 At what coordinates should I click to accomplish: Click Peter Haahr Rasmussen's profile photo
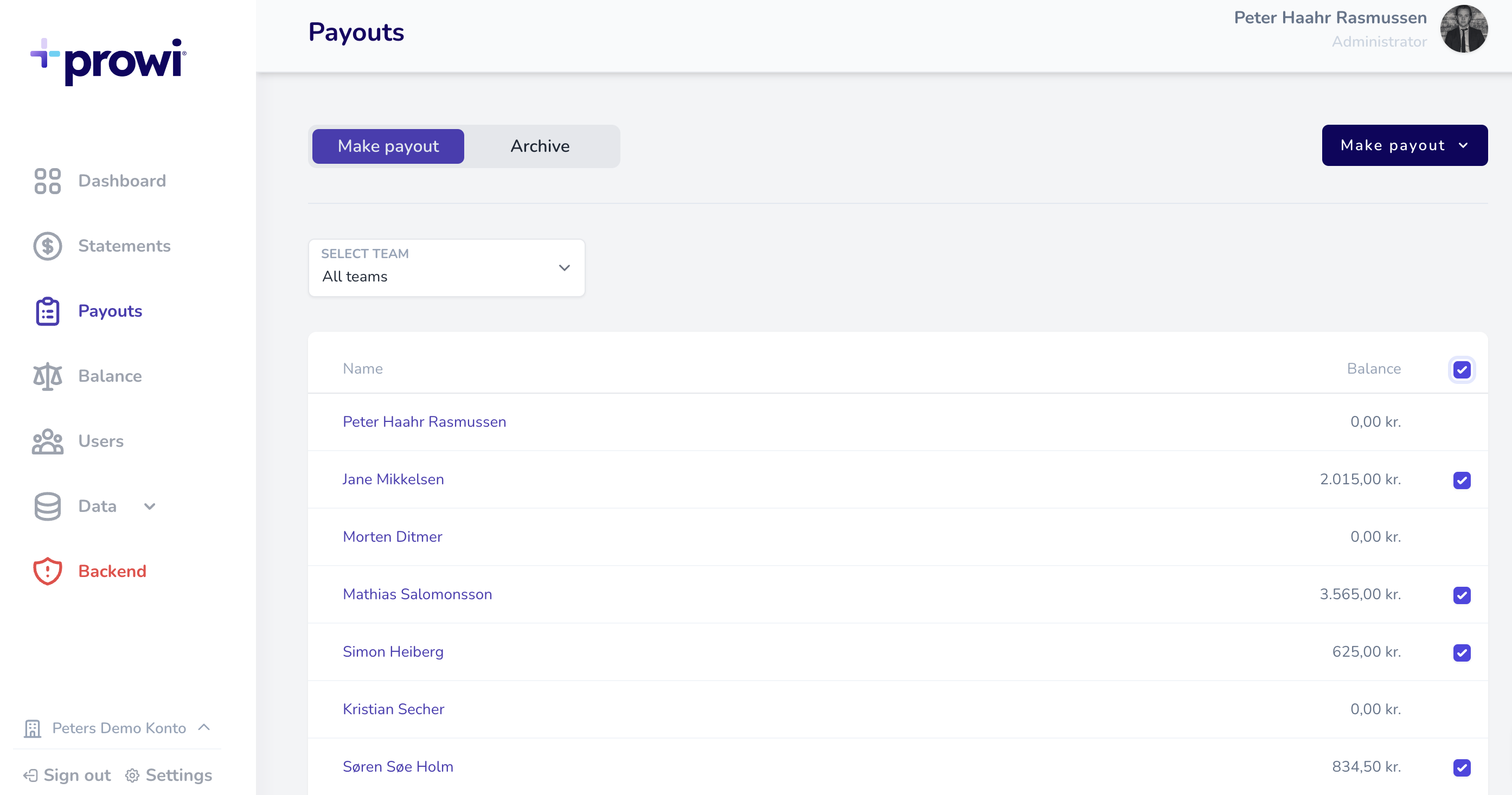(x=1464, y=29)
